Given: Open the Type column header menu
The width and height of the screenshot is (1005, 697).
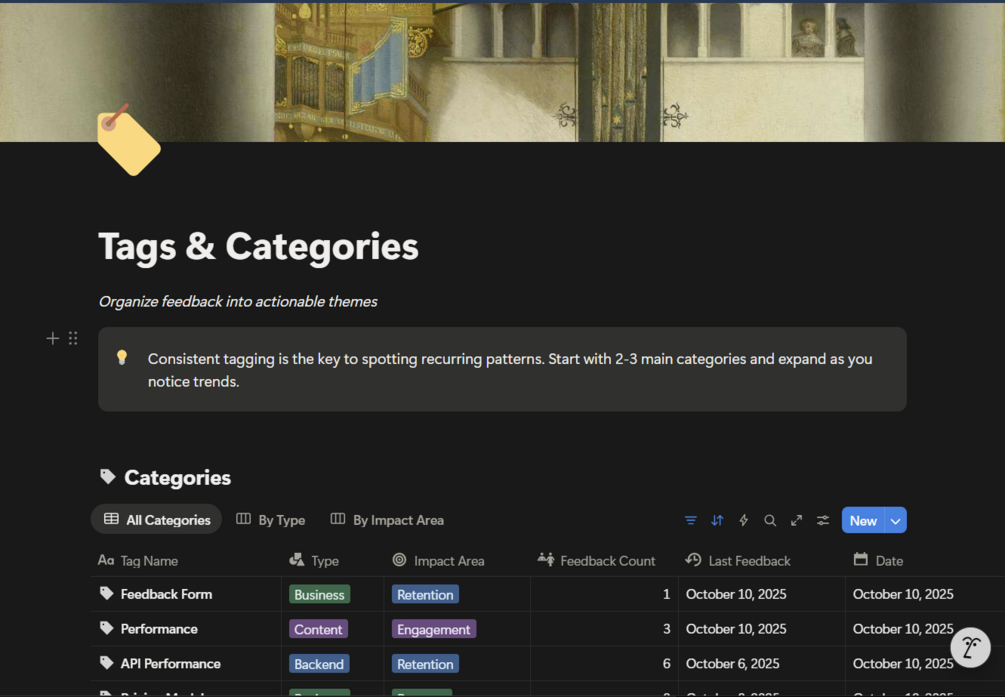Looking at the screenshot, I should coord(325,561).
